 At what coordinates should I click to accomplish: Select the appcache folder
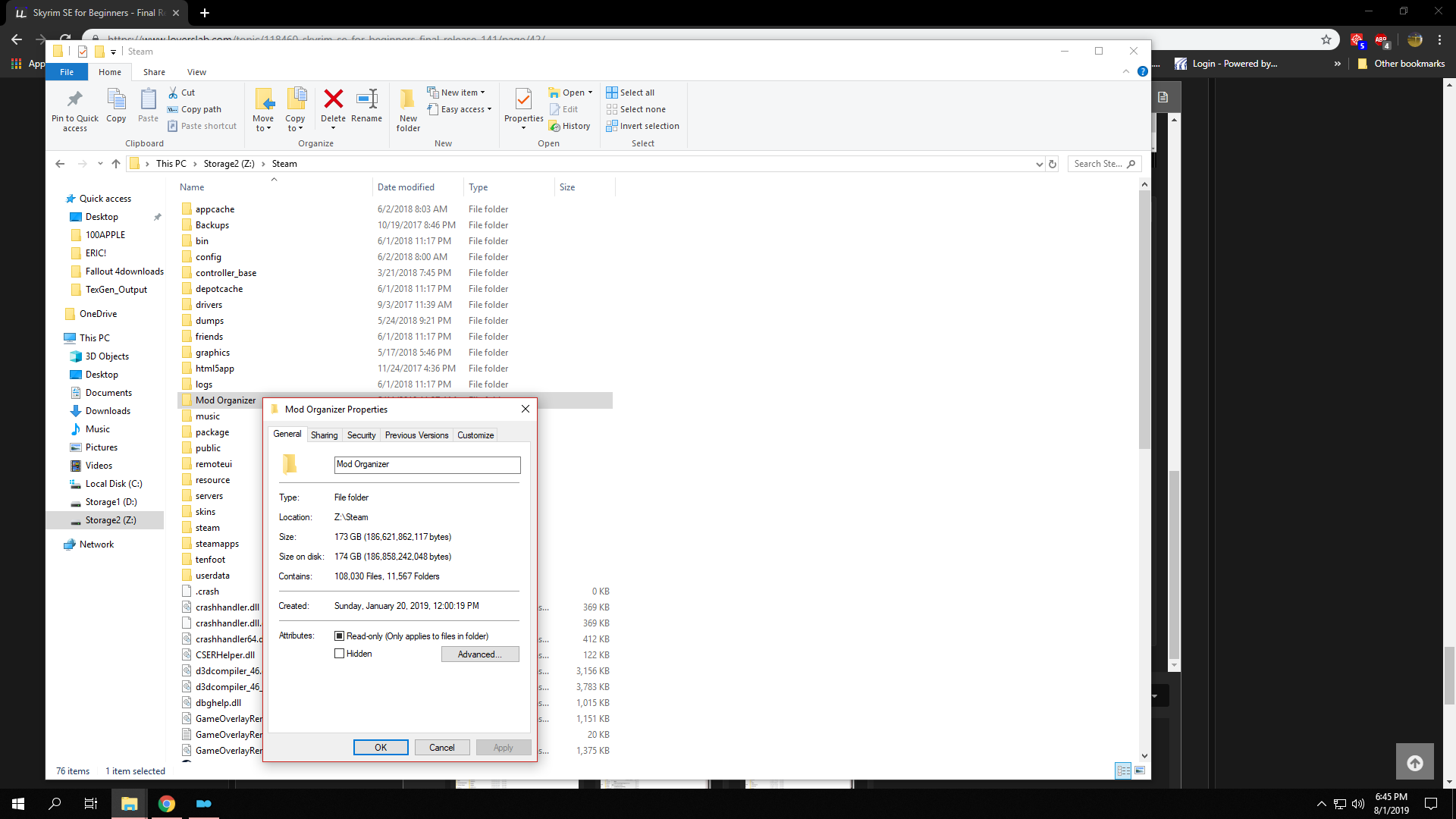pyautogui.click(x=215, y=209)
